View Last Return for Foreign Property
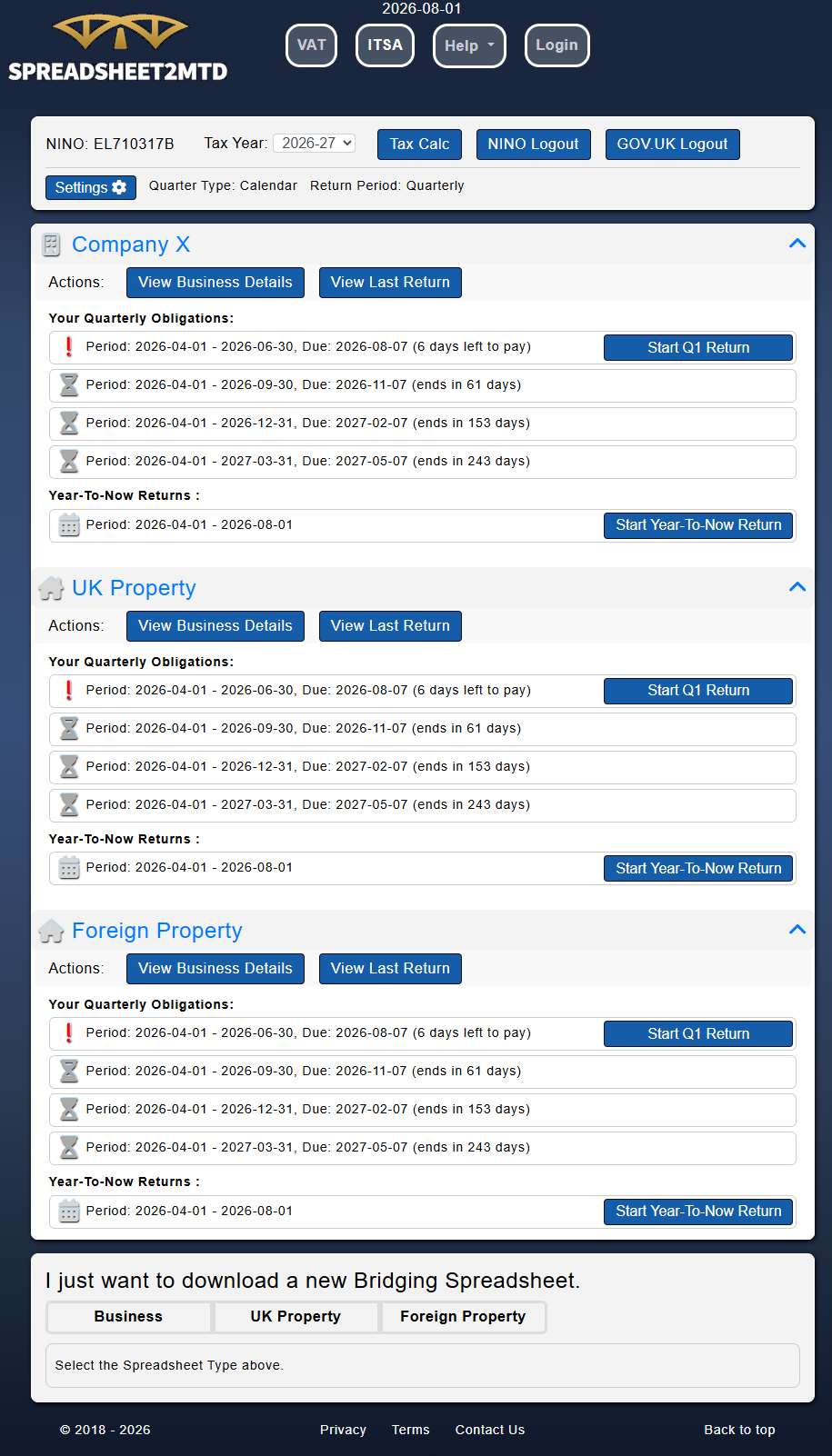This screenshot has height=1456, width=832. click(x=390, y=969)
